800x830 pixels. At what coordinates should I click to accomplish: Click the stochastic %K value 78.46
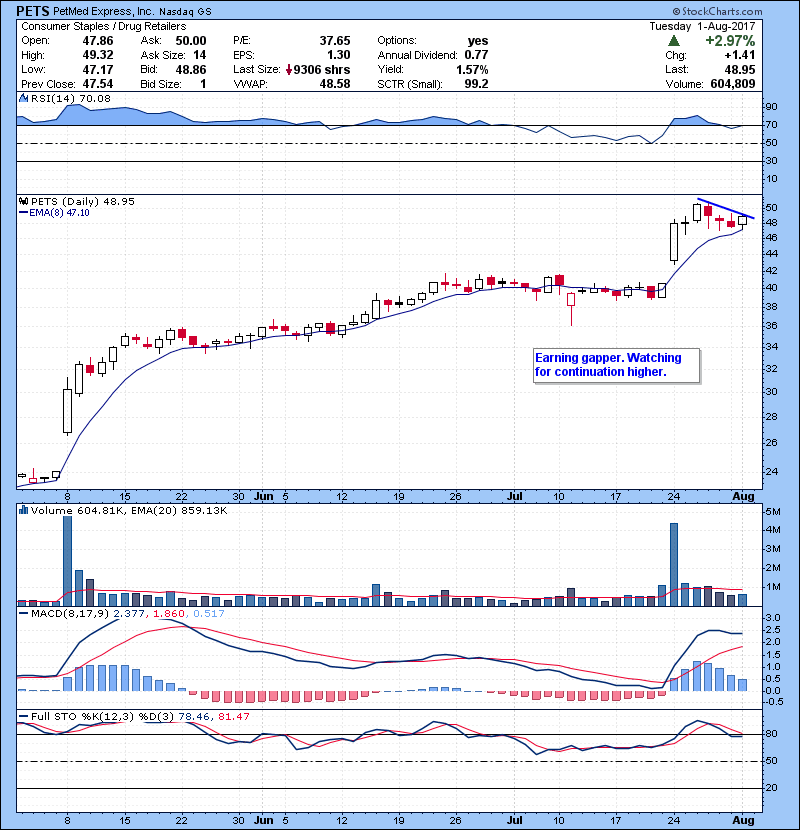click(x=194, y=717)
